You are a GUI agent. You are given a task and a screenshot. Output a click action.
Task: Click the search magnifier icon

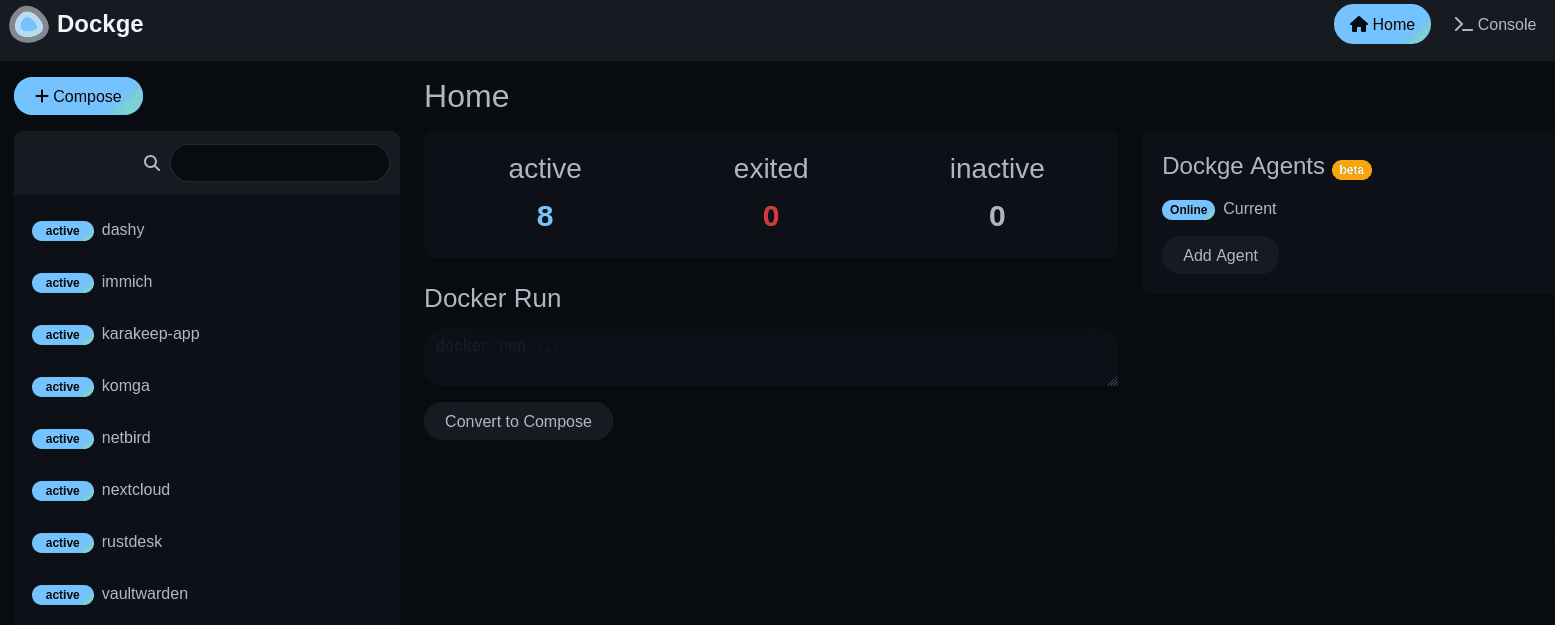(152, 163)
